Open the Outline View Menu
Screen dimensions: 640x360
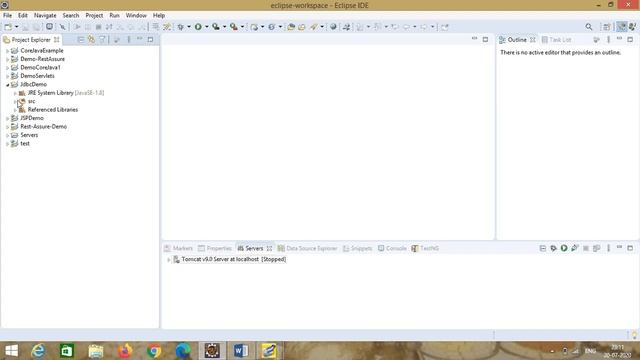pyautogui.click(x=608, y=39)
